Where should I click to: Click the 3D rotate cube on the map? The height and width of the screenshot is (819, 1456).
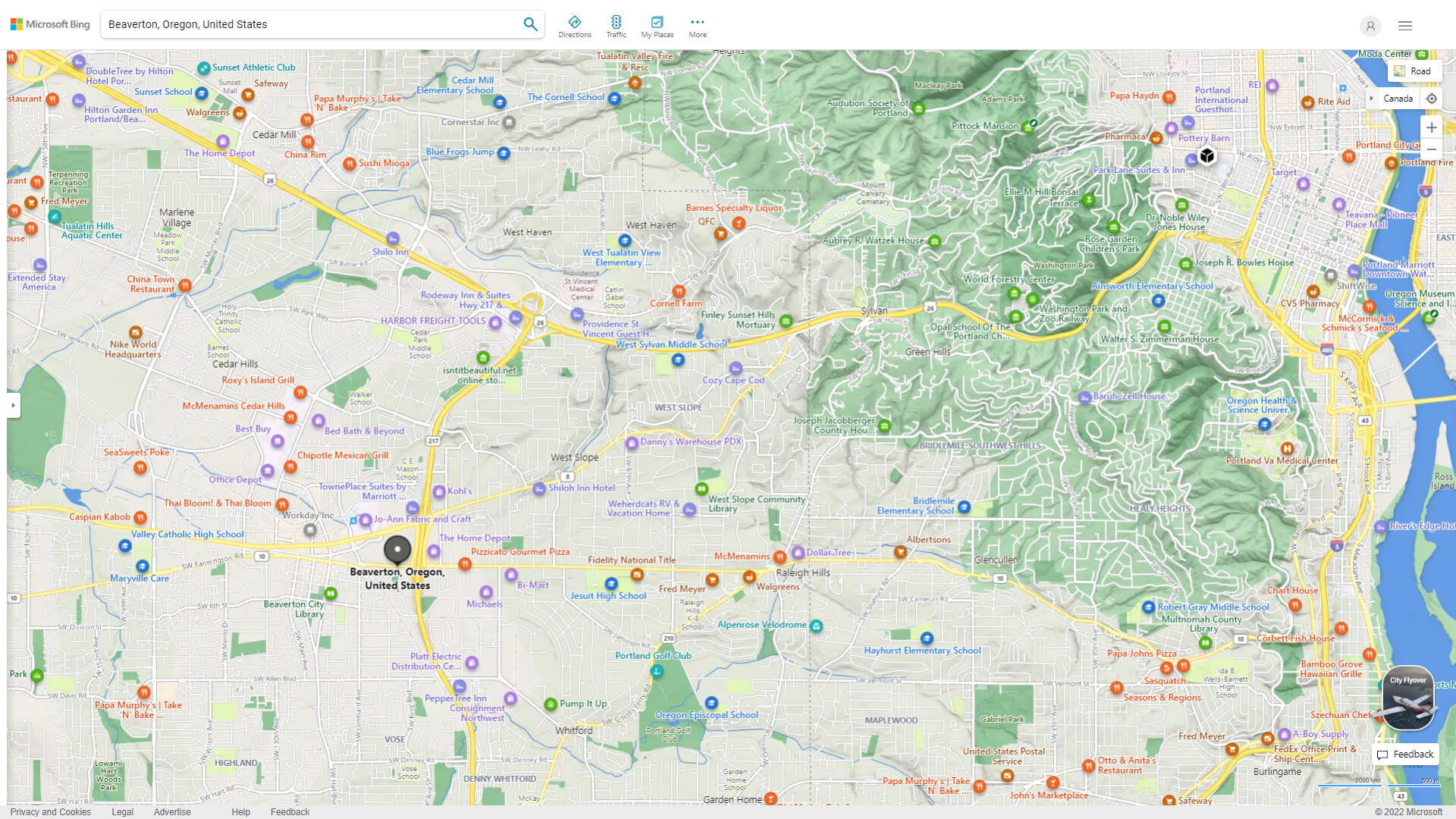tap(1206, 155)
